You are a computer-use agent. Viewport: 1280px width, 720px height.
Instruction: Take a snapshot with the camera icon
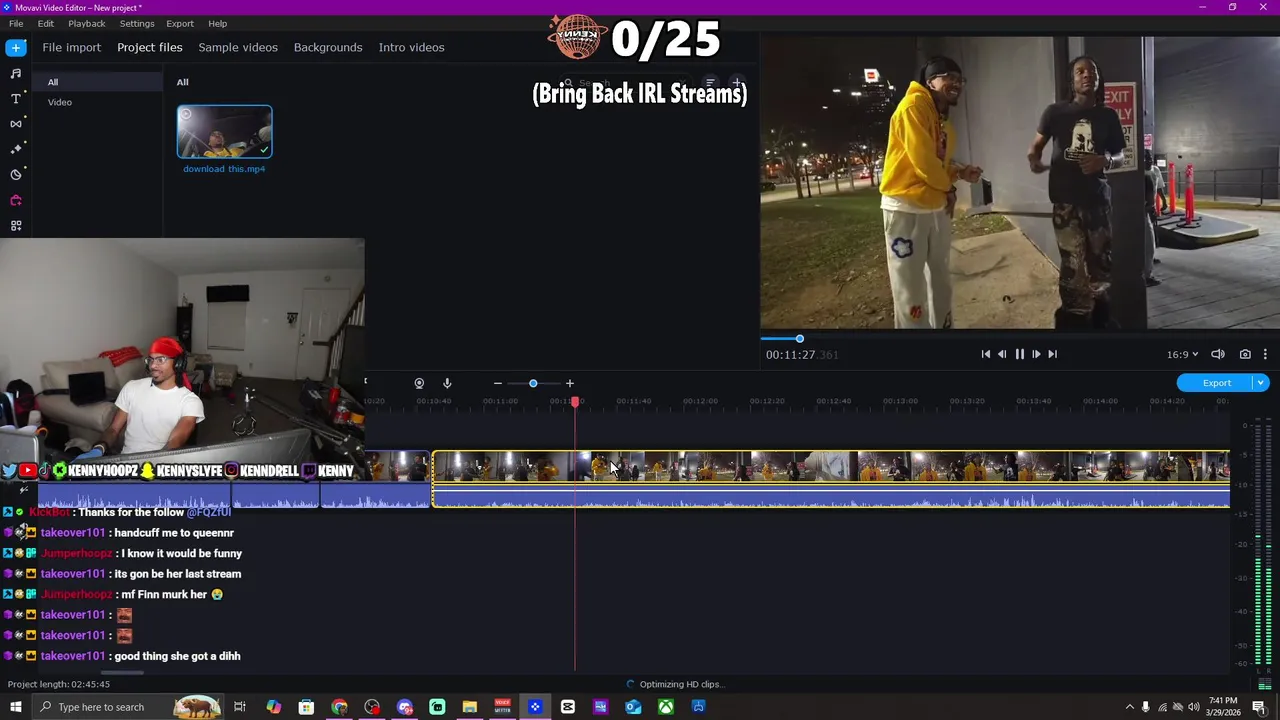tap(1245, 354)
